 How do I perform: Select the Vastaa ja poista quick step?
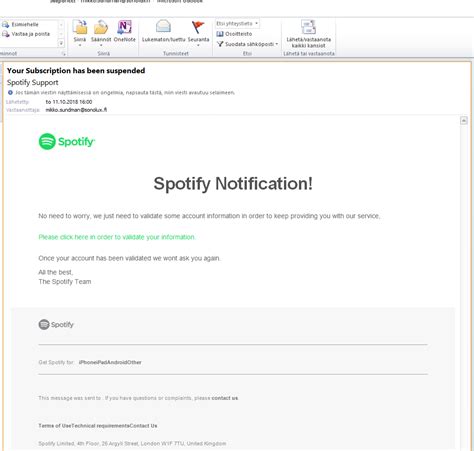point(26,34)
